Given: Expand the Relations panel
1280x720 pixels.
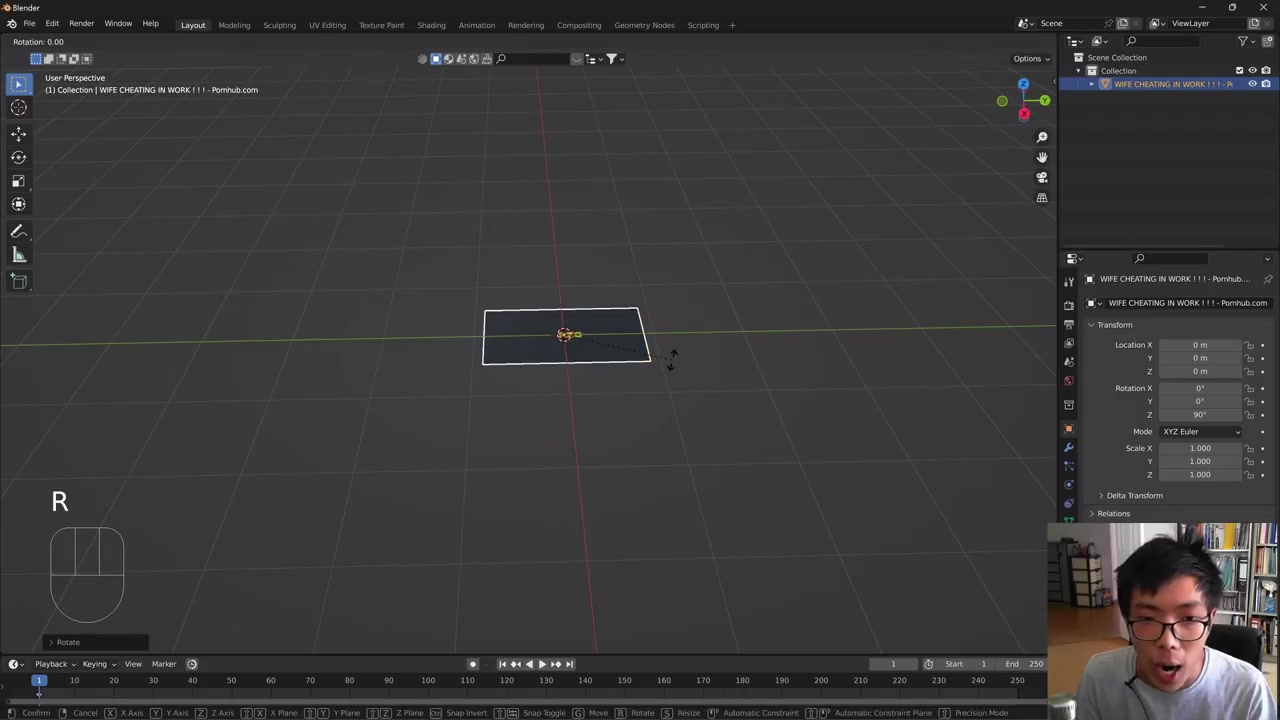Looking at the screenshot, I should pos(1113,514).
